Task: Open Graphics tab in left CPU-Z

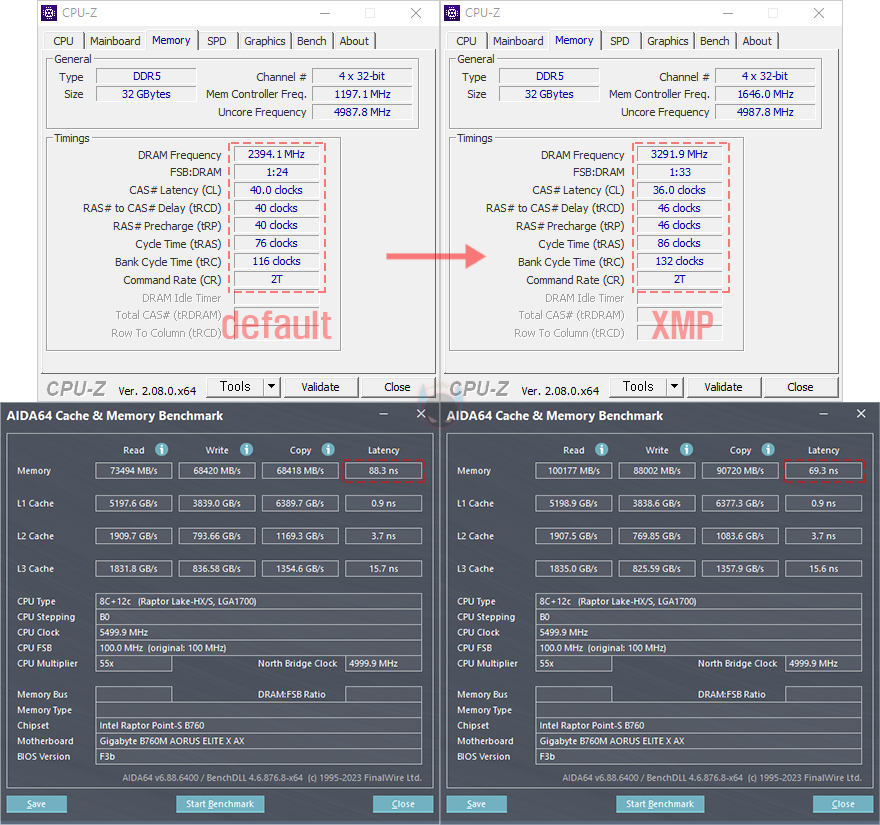Action: coord(264,41)
